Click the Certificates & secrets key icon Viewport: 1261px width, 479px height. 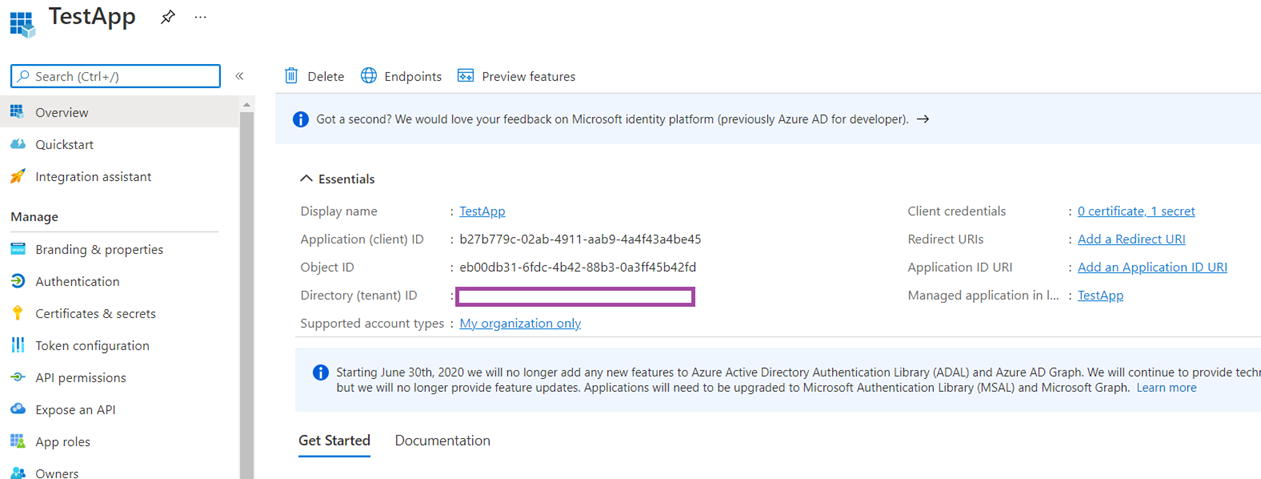tap(18, 313)
